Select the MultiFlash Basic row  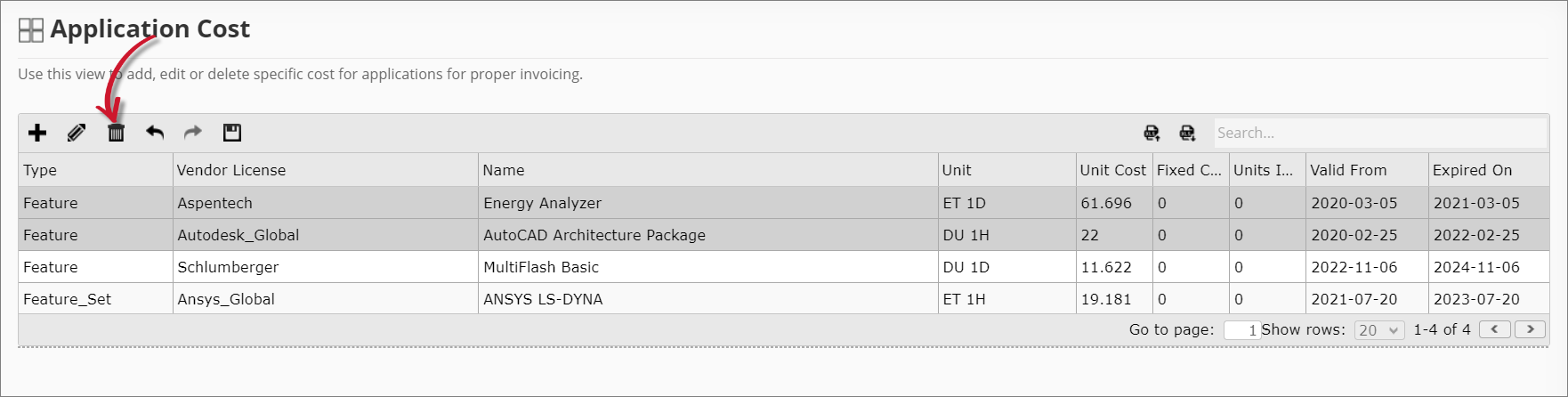tap(541, 267)
